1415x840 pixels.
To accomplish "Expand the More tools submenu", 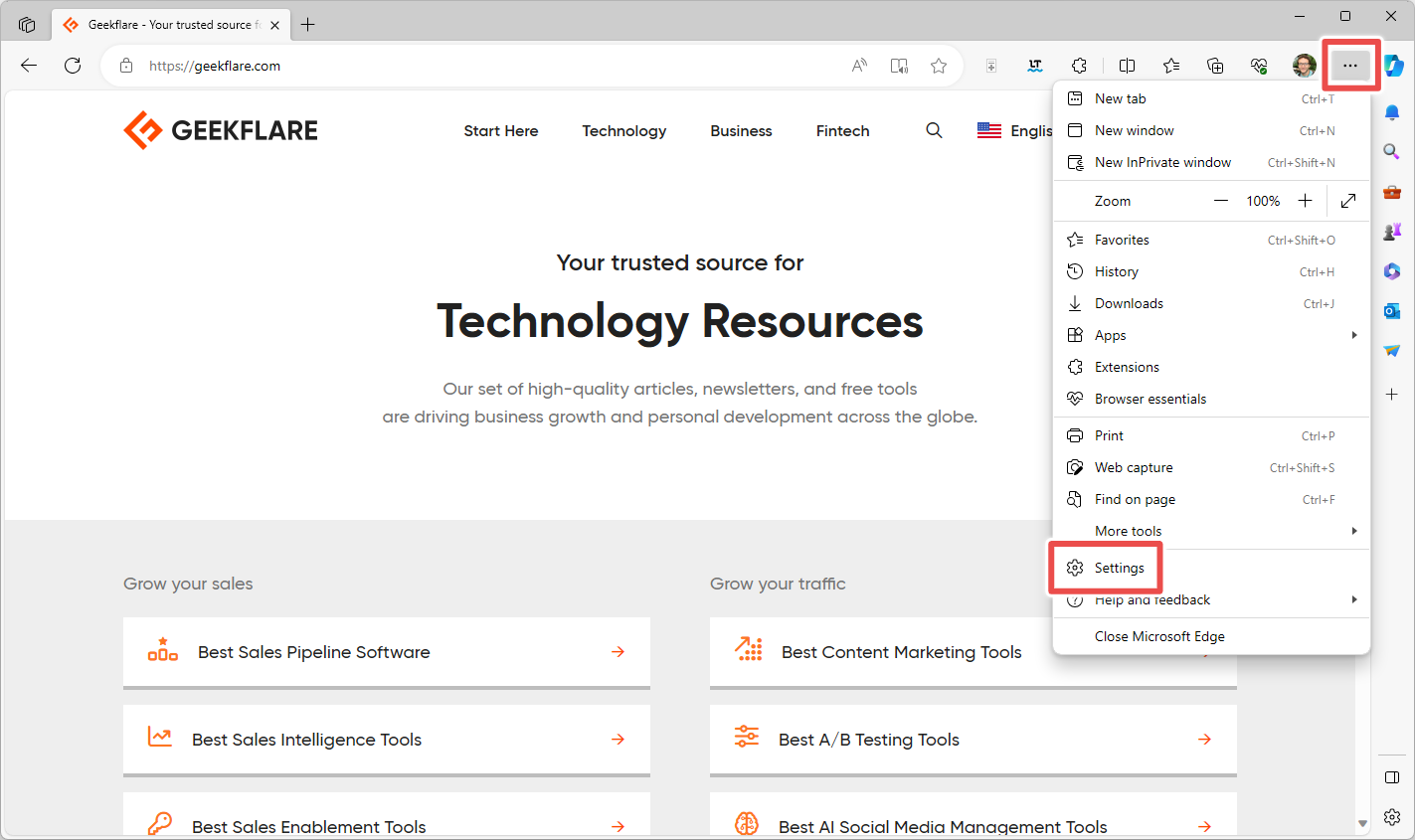I will [1211, 531].
